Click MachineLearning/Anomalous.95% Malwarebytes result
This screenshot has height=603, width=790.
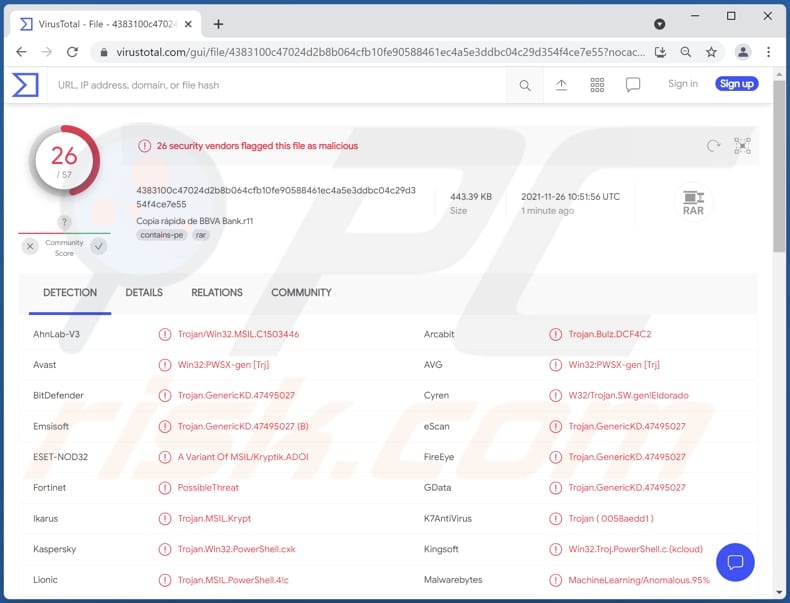[x=639, y=580]
